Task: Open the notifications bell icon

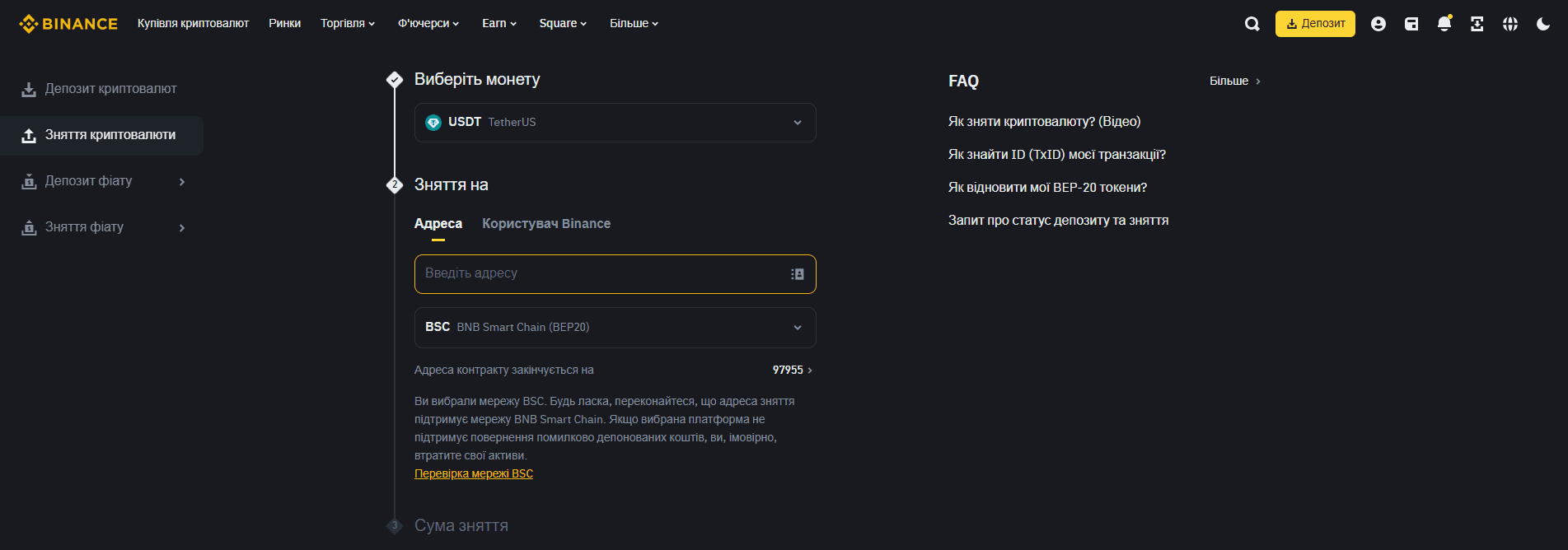Action: (1444, 24)
